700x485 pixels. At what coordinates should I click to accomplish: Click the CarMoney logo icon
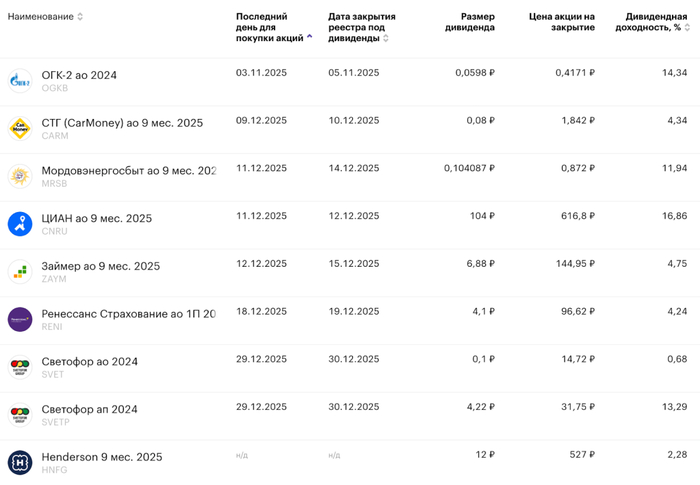click(20, 128)
